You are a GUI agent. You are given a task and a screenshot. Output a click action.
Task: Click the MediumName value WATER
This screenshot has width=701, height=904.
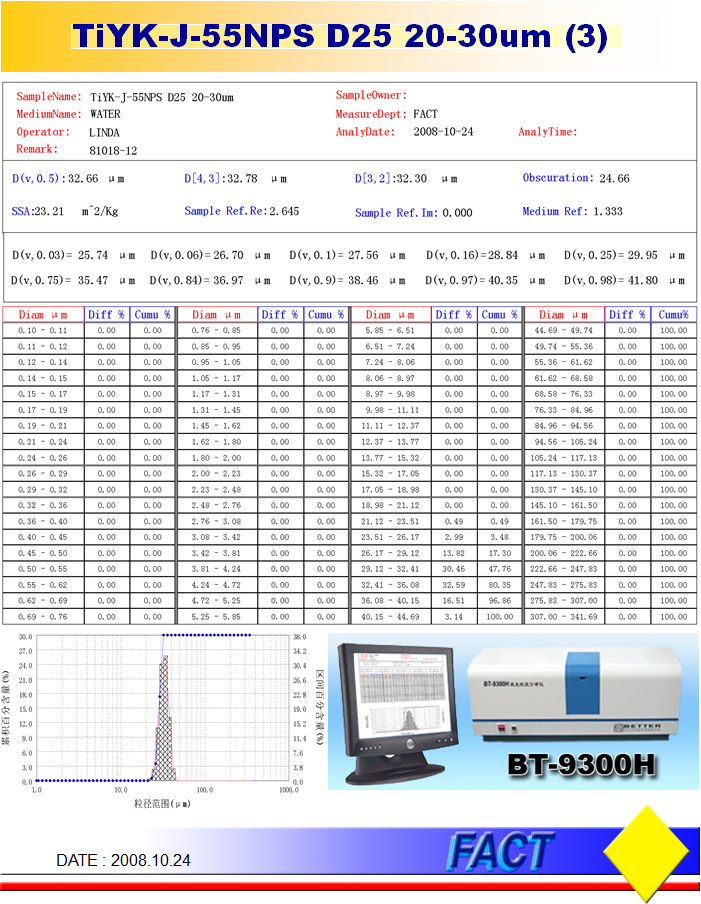(105, 114)
